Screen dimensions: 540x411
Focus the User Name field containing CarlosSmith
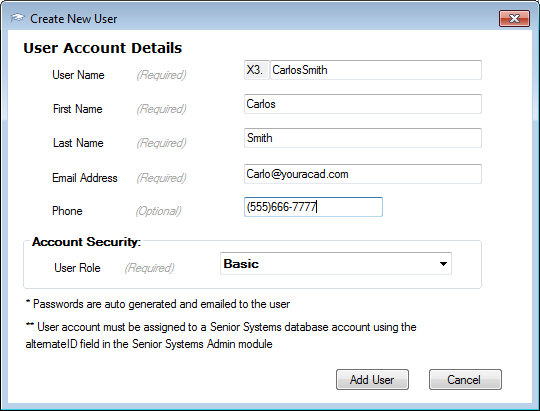pyautogui.click(x=375, y=70)
